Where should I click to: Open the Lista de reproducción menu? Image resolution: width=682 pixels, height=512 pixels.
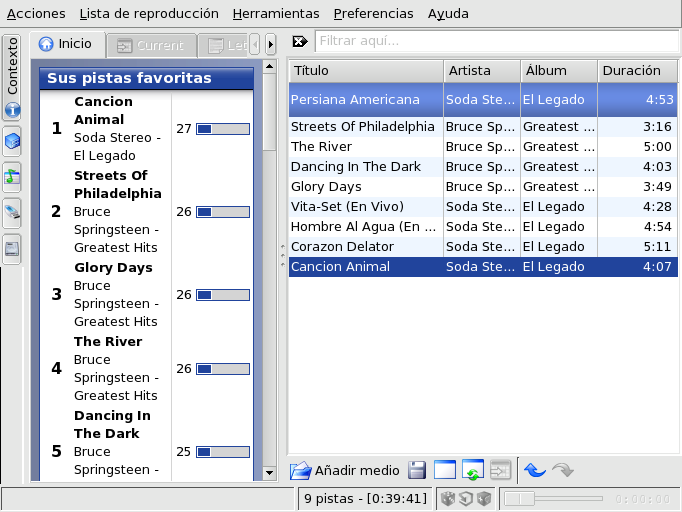pos(149,13)
